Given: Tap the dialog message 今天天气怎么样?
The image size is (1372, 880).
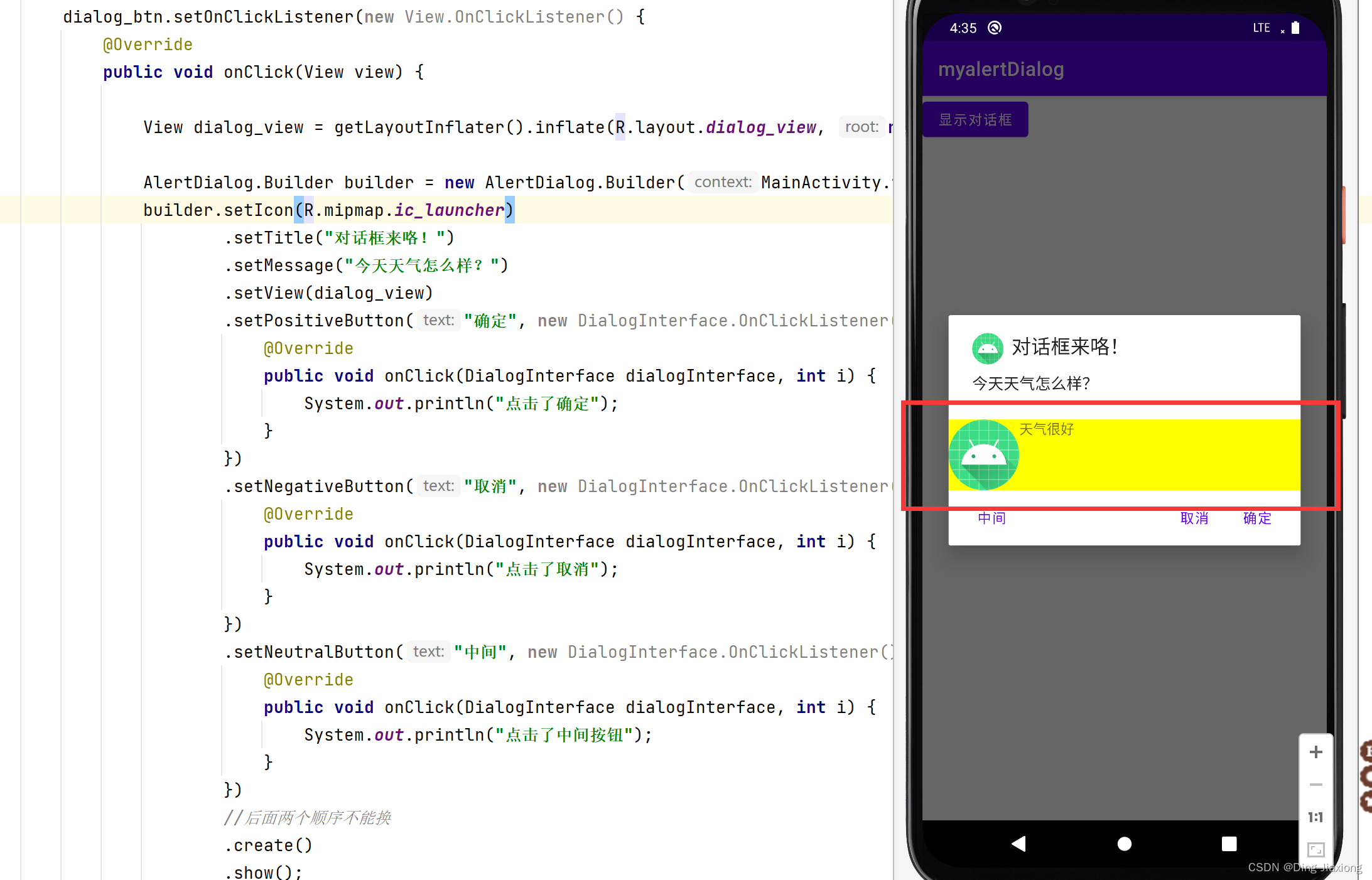Looking at the screenshot, I should pyautogui.click(x=1031, y=384).
